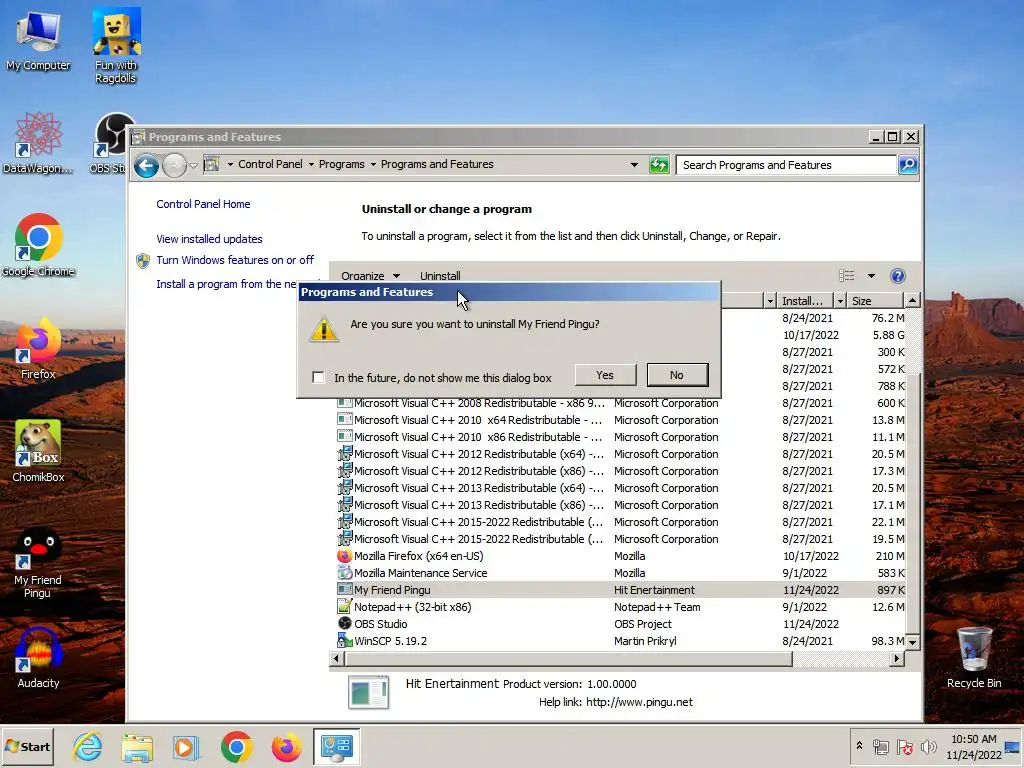Sort by Size column header
1024x768 pixels.
[874, 301]
